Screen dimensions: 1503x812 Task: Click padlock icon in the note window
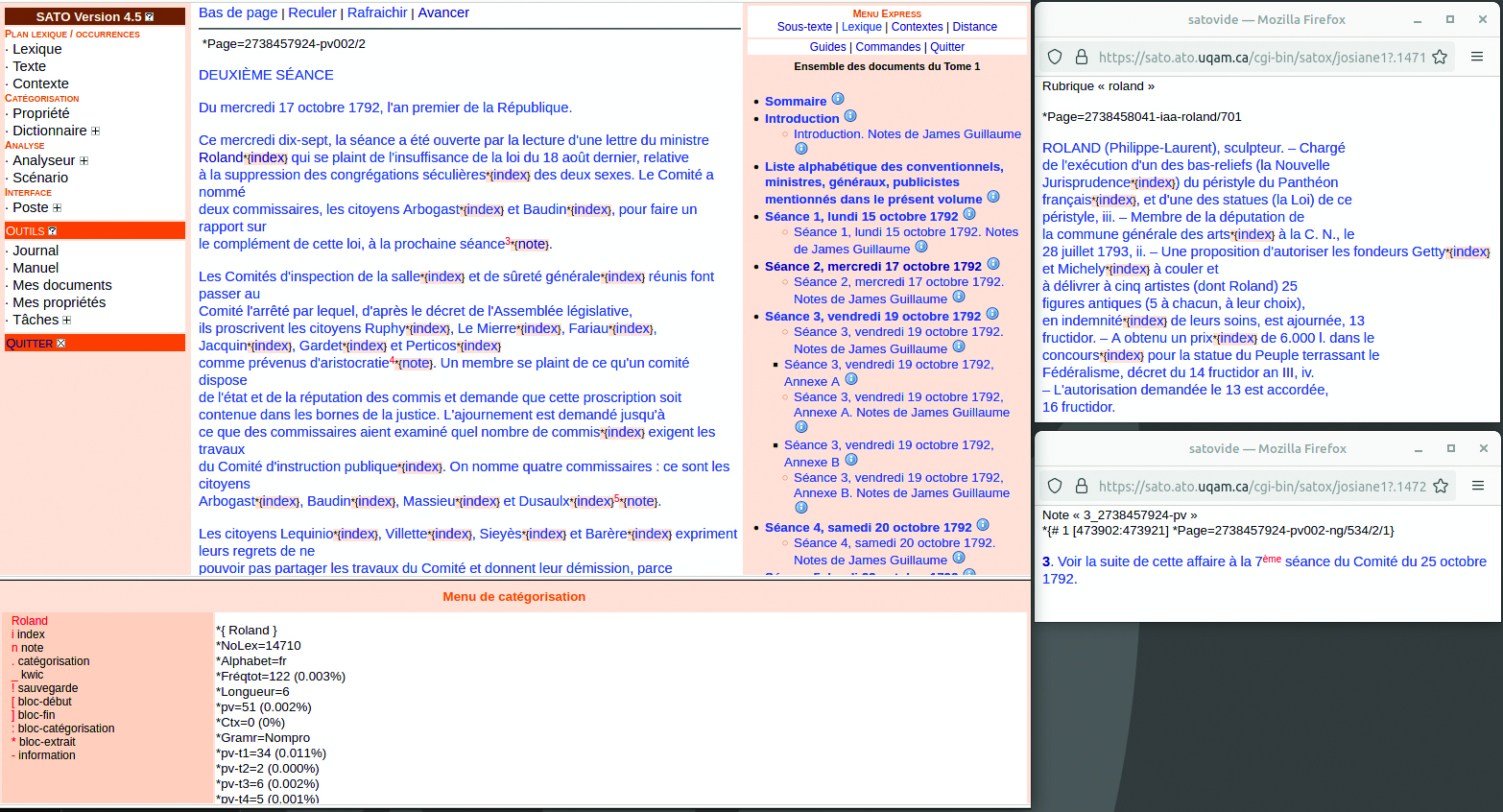click(1082, 486)
